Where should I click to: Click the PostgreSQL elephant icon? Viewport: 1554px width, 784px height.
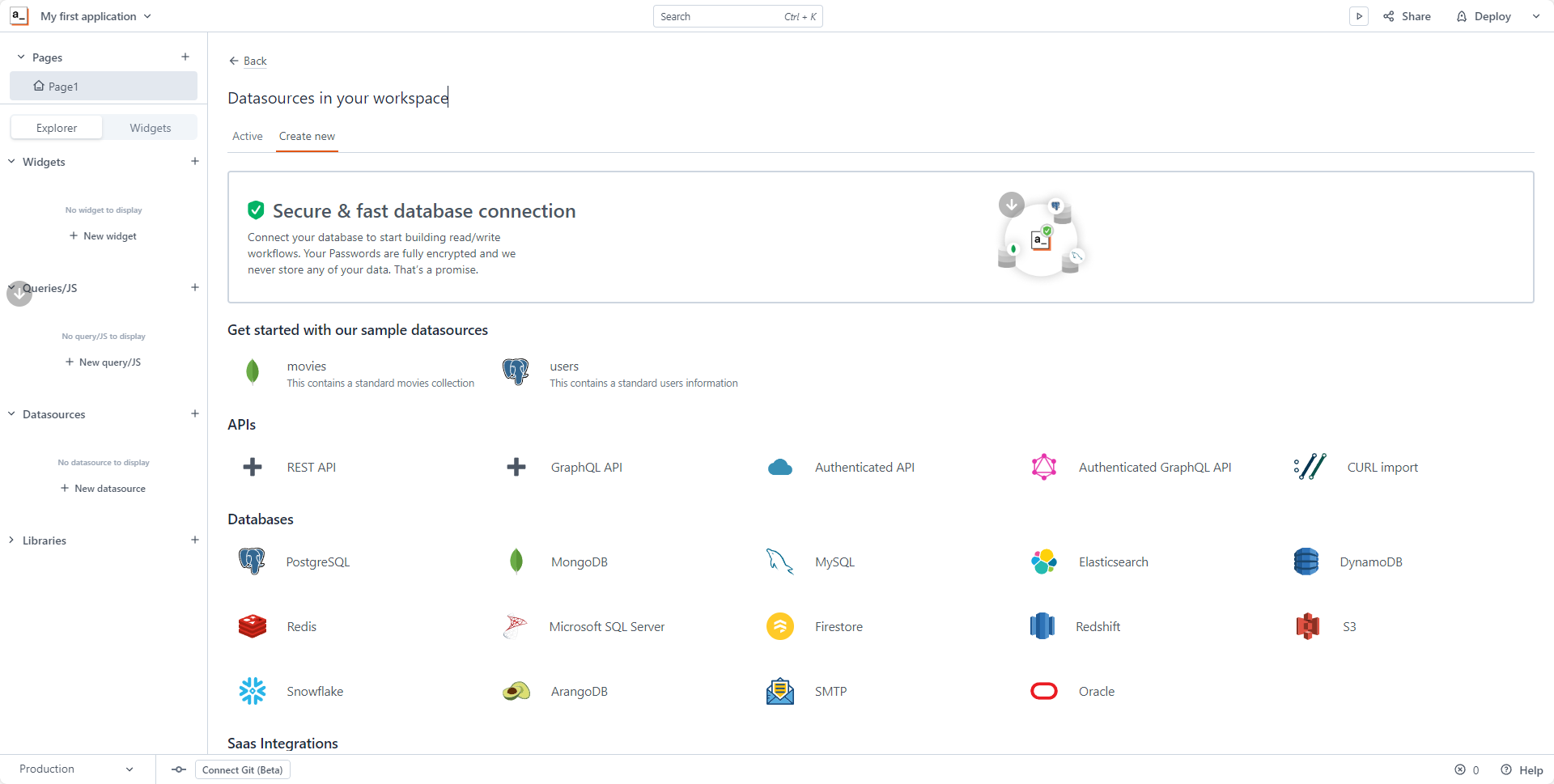pyautogui.click(x=252, y=562)
